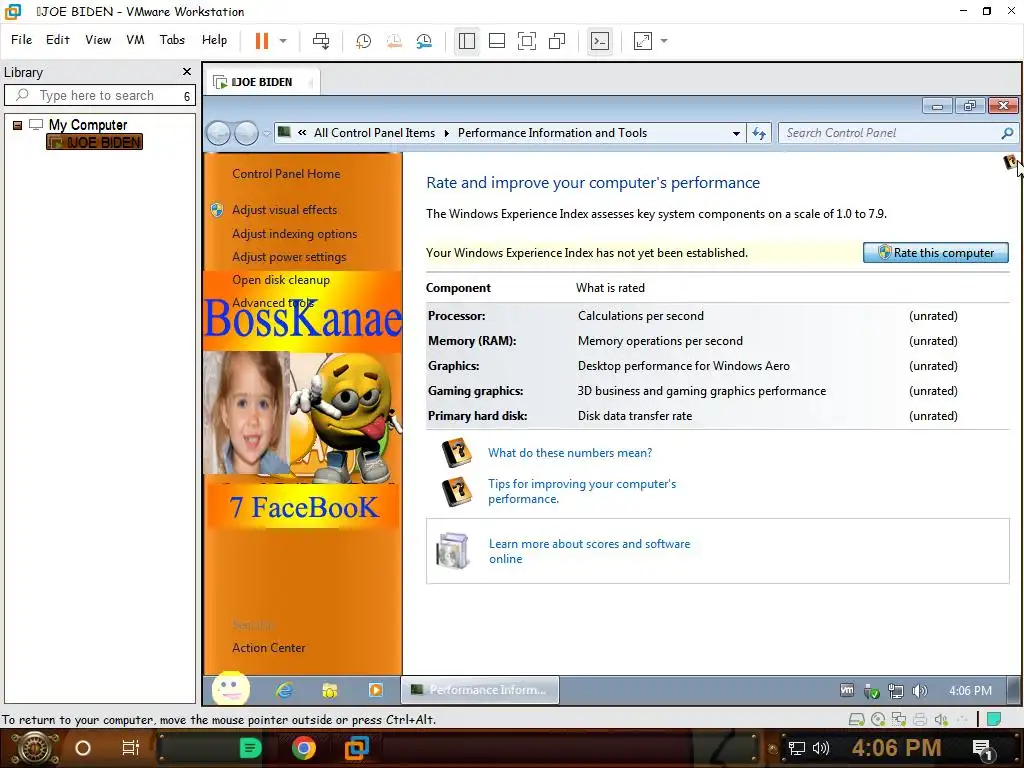Enter full screen mode icon

coord(527,41)
